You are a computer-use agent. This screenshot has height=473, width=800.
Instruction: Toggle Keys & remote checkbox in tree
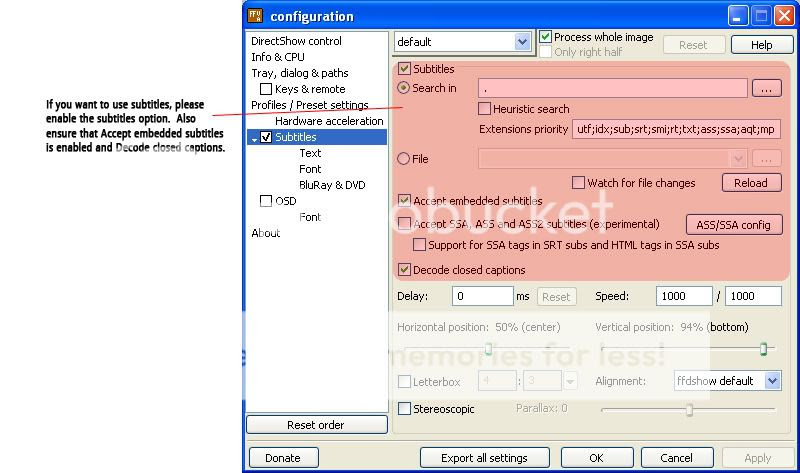tap(266, 89)
